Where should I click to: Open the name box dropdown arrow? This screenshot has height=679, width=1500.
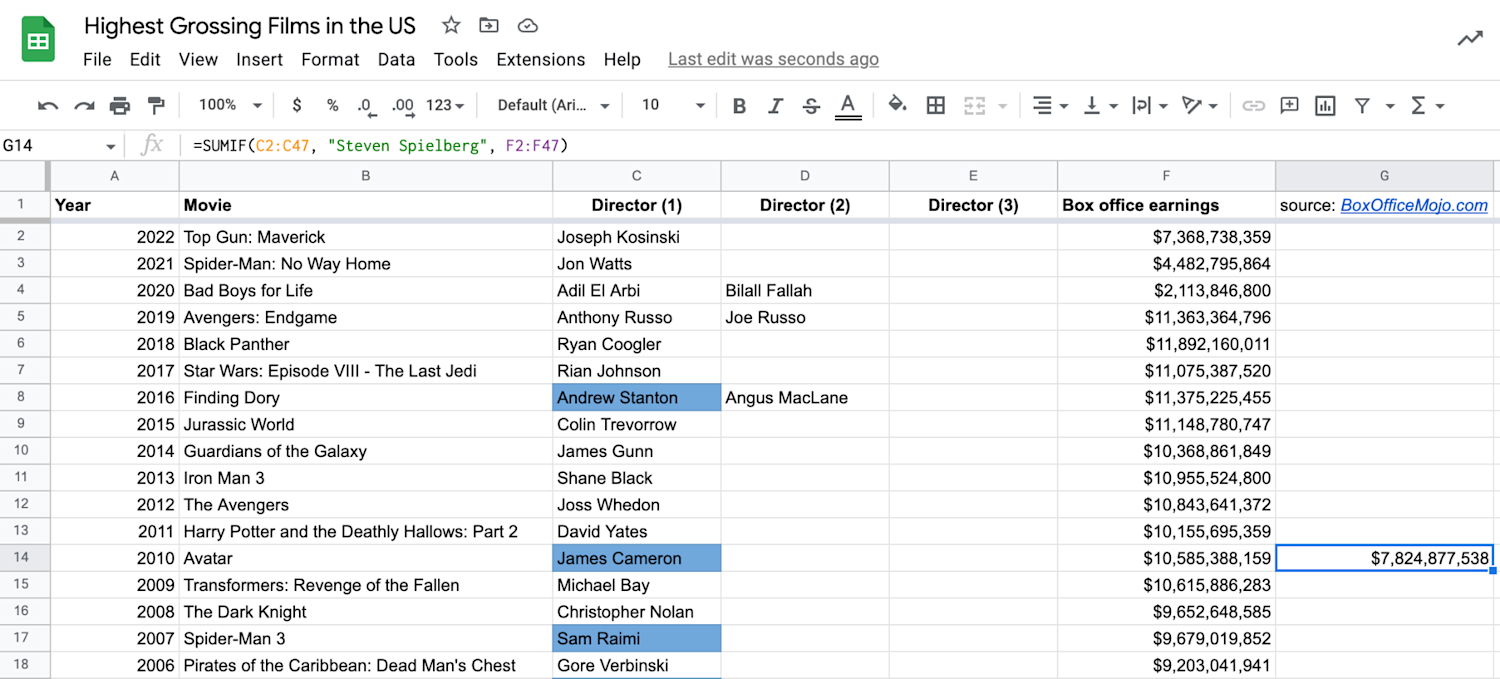pyautogui.click(x=110, y=147)
